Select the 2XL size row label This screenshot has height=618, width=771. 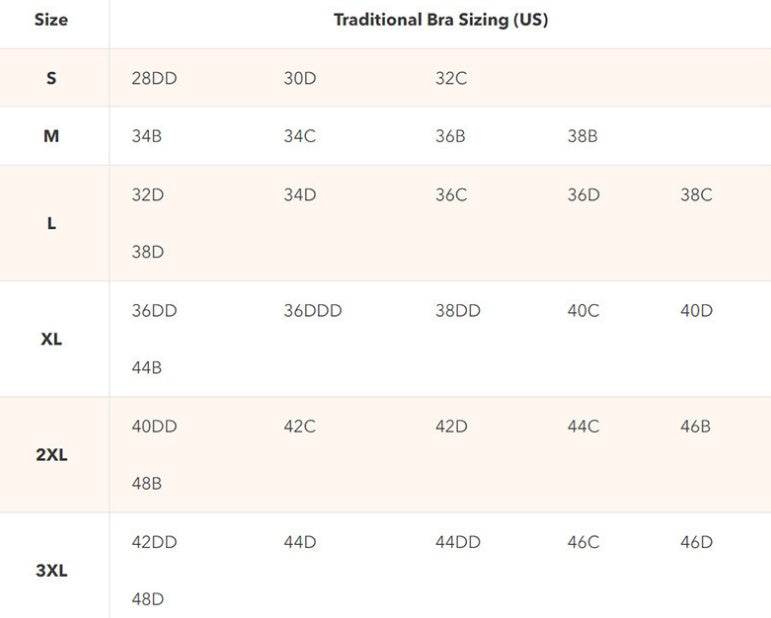point(51,455)
